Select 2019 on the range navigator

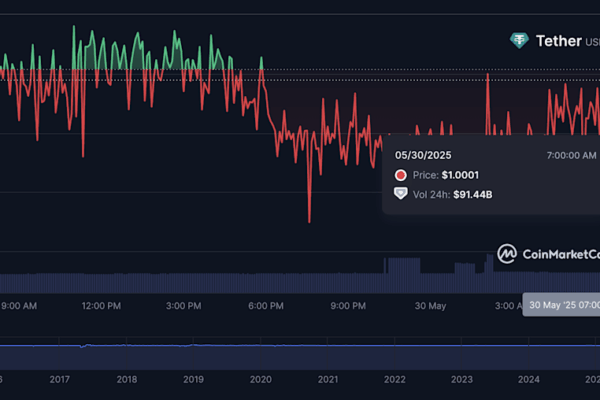click(x=193, y=379)
